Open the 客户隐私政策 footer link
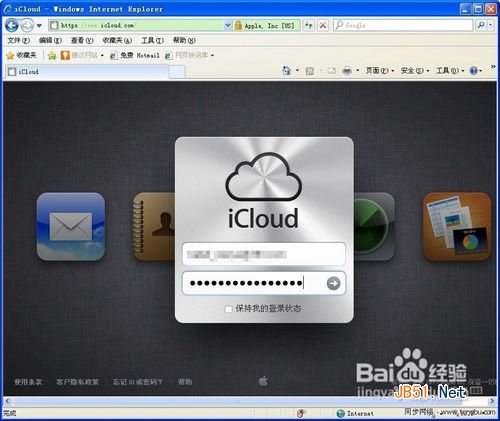 pyautogui.click(x=78, y=382)
